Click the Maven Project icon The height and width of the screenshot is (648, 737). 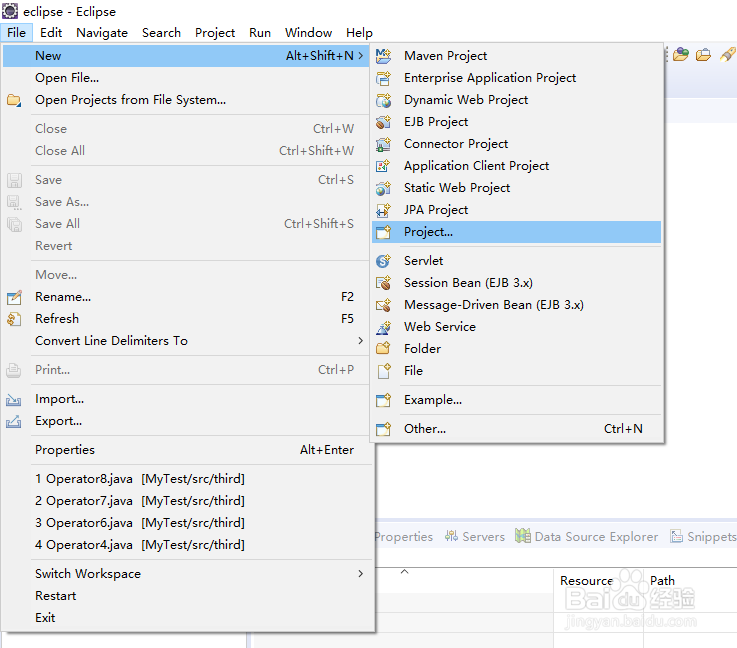pyautogui.click(x=383, y=55)
